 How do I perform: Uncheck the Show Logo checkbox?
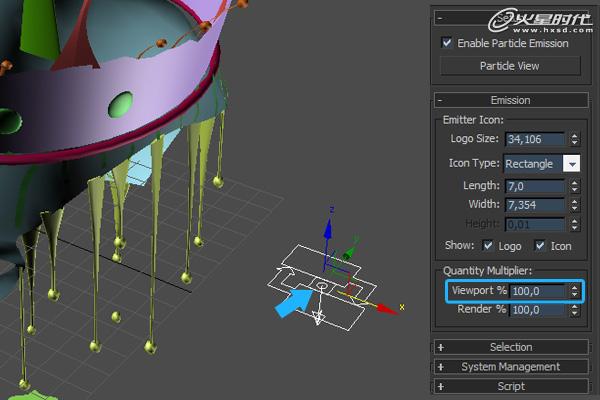(487, 245)
